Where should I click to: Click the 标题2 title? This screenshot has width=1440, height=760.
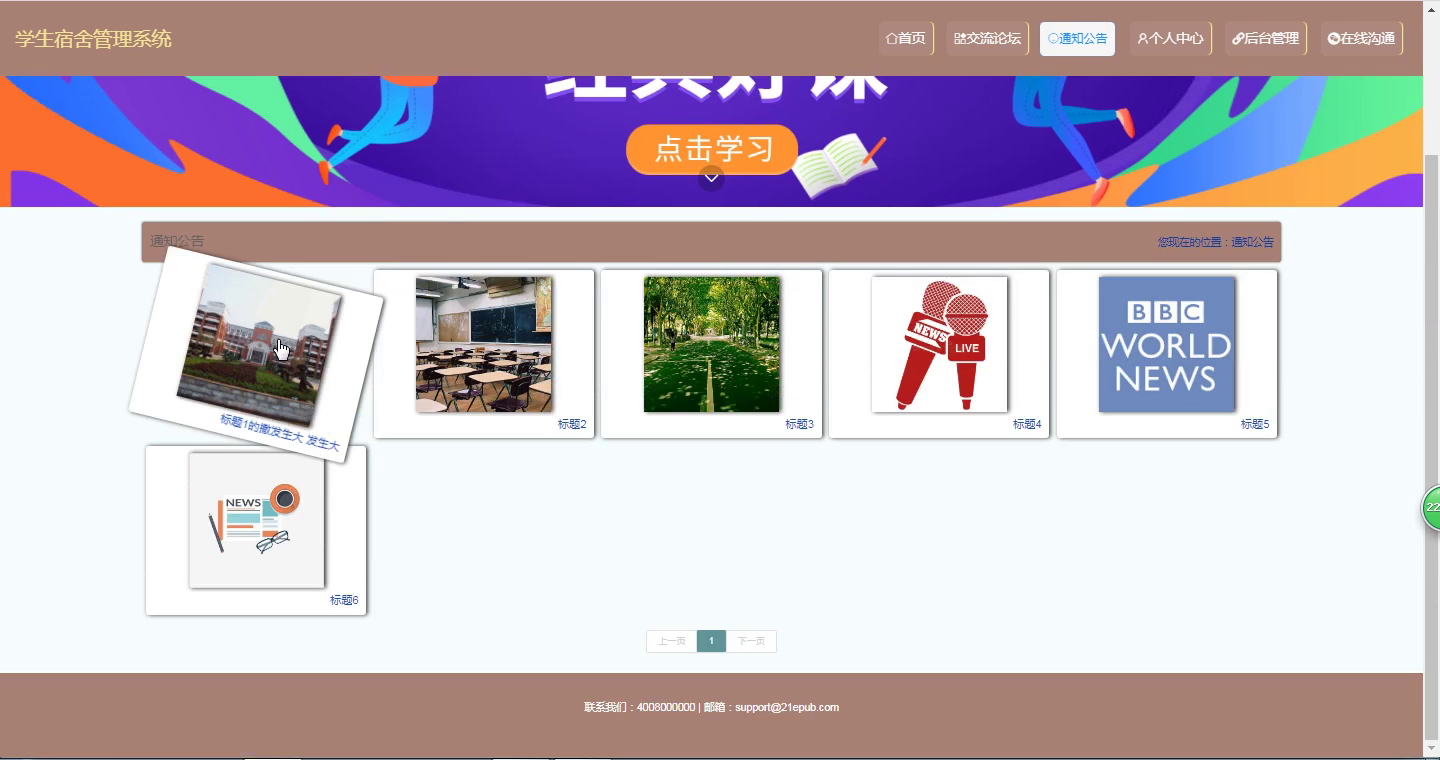tap(572, 424)
